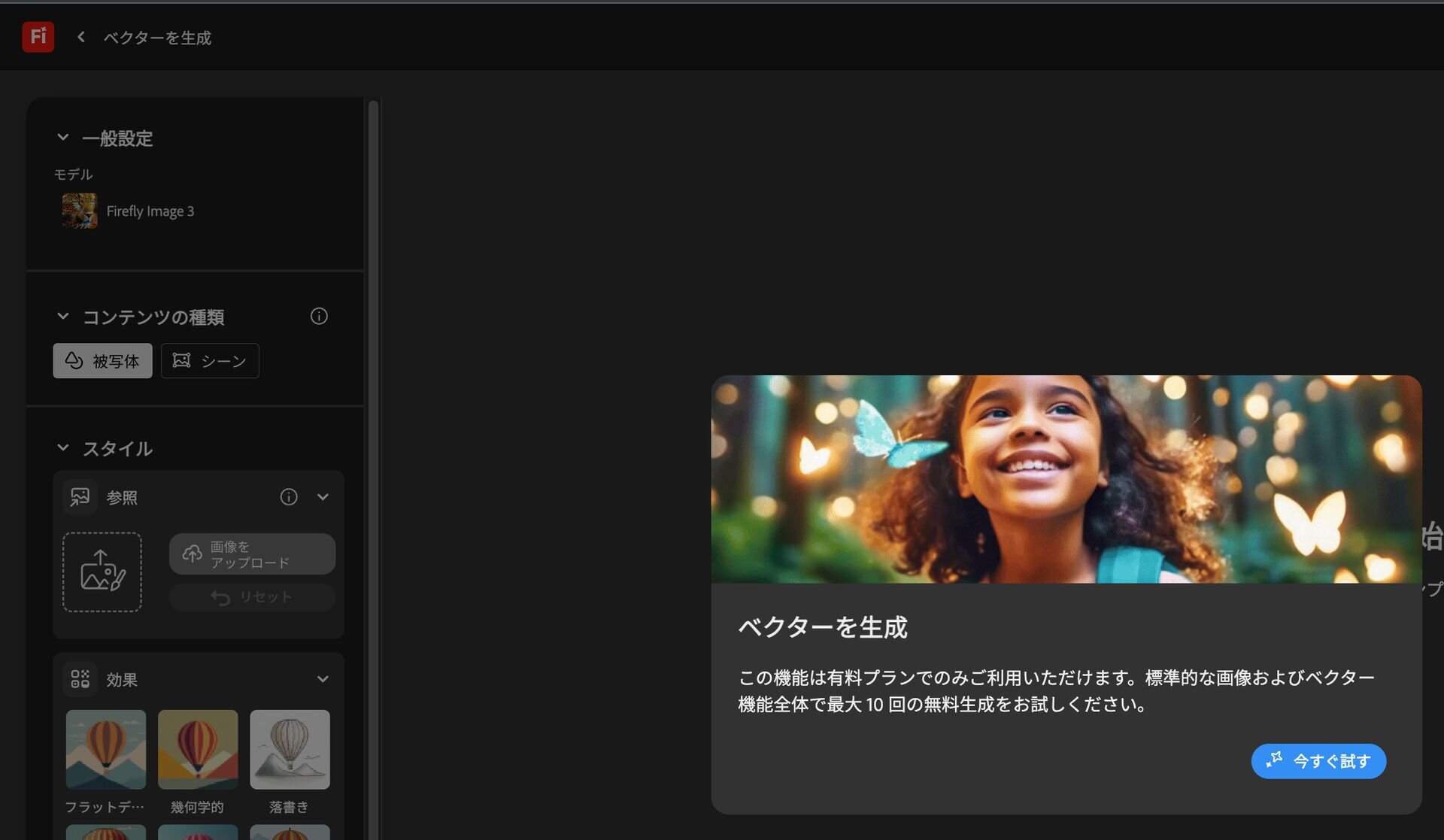Click the リセット button
The width and height of the screenshot is (1444, 840).
253,597
